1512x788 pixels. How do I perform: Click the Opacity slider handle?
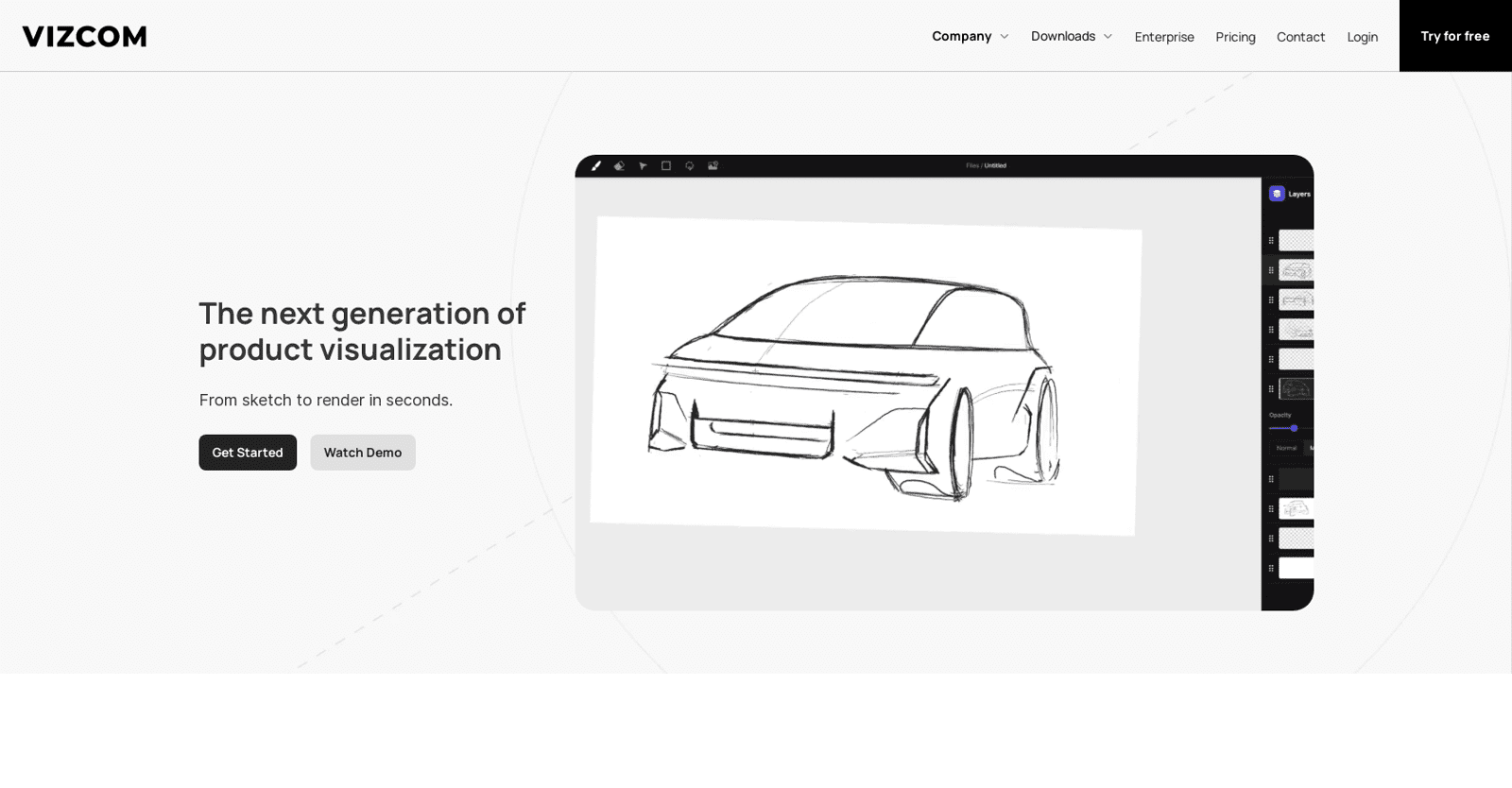(1294, 428)
